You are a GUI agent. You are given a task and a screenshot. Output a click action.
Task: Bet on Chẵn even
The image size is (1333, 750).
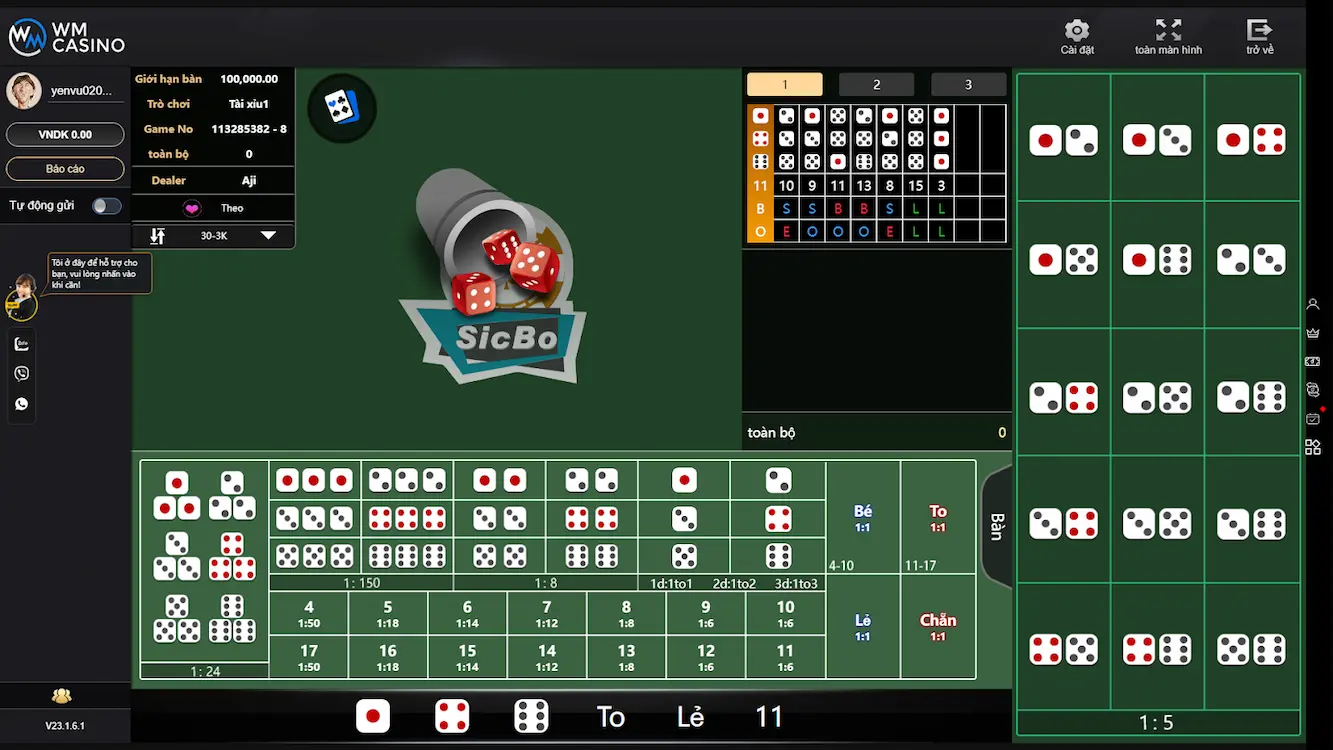938,627
